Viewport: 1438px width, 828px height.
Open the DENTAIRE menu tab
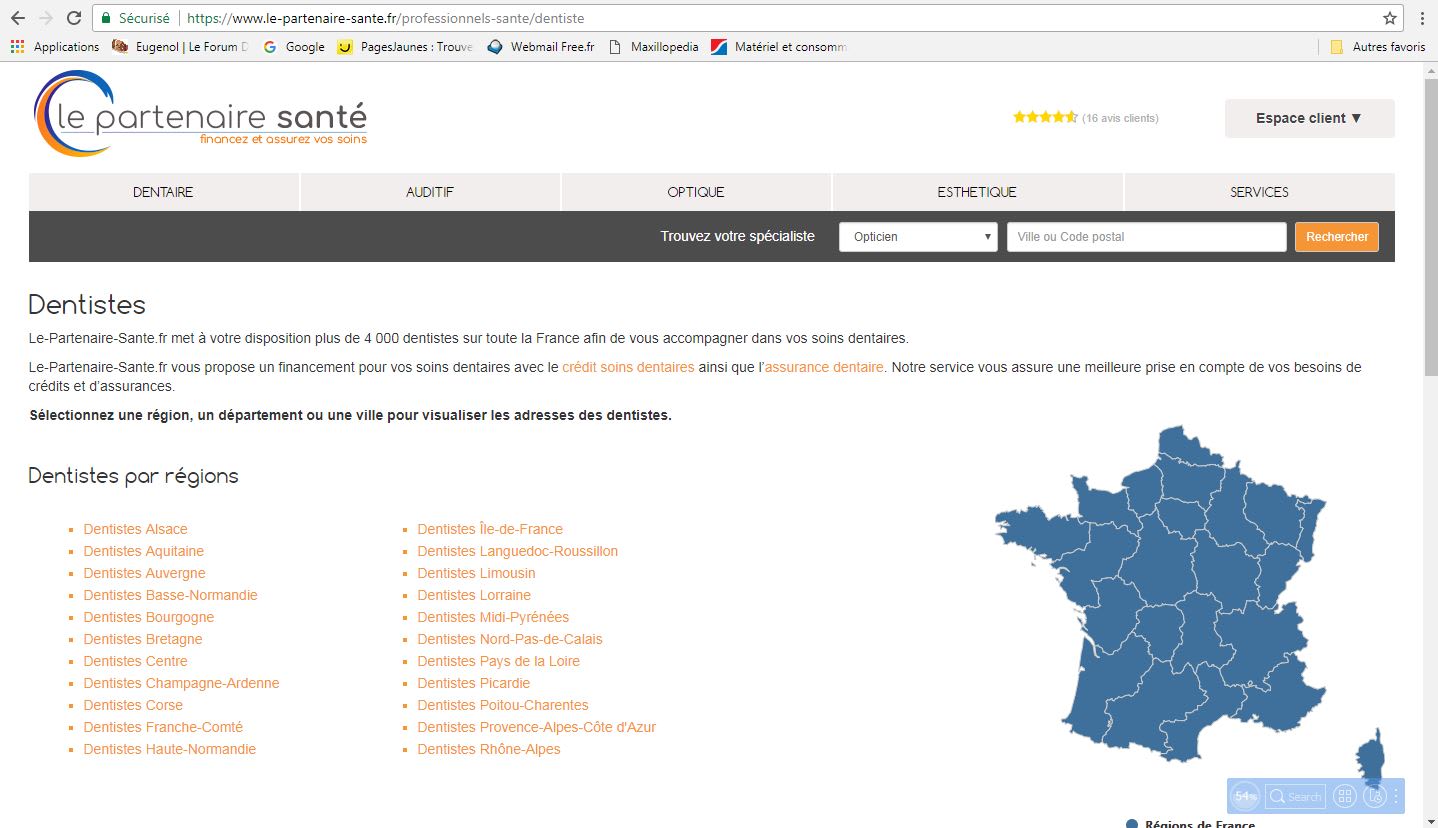[163, 192]
